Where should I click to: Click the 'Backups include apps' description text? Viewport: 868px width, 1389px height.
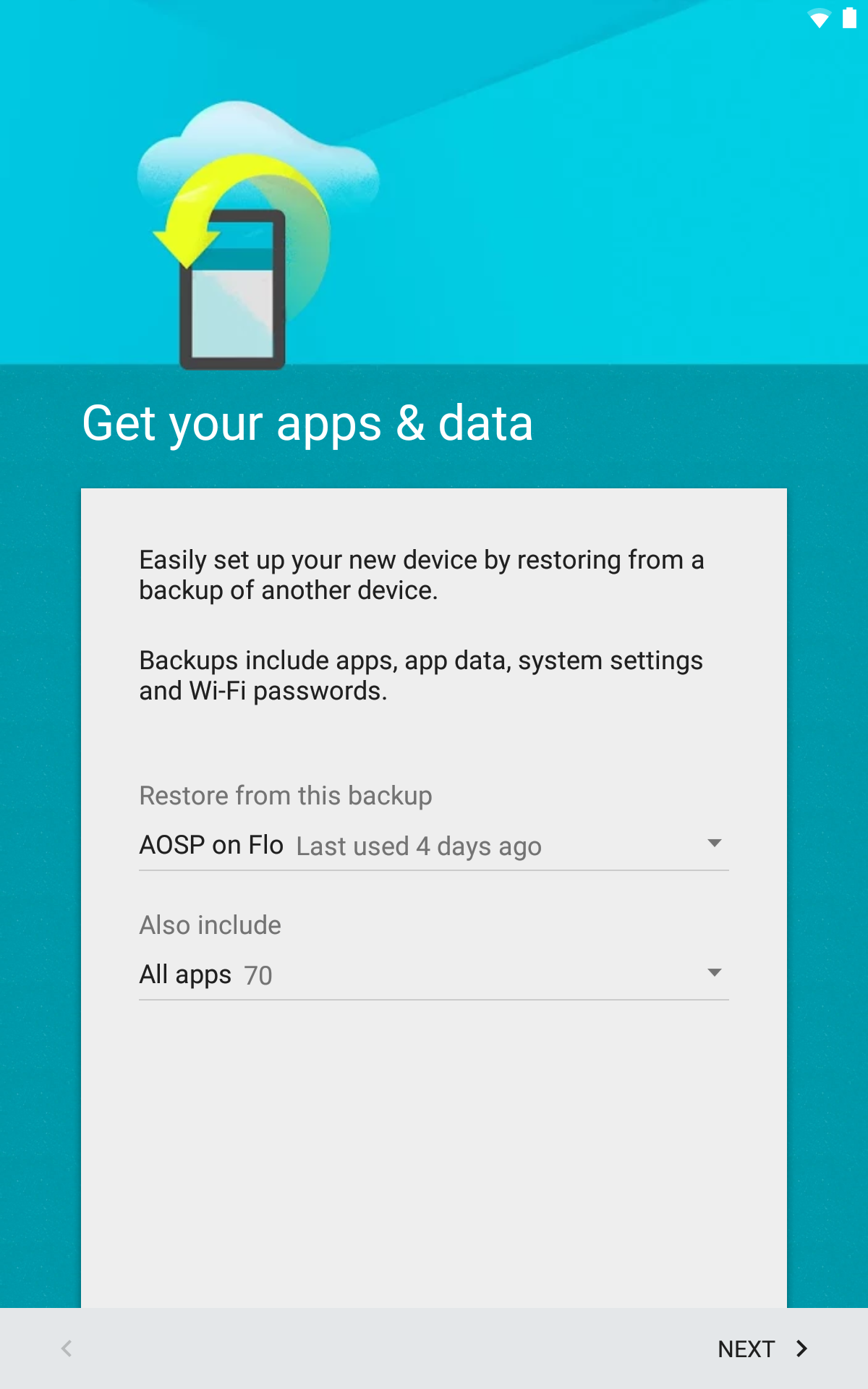[x=421, y=676]
